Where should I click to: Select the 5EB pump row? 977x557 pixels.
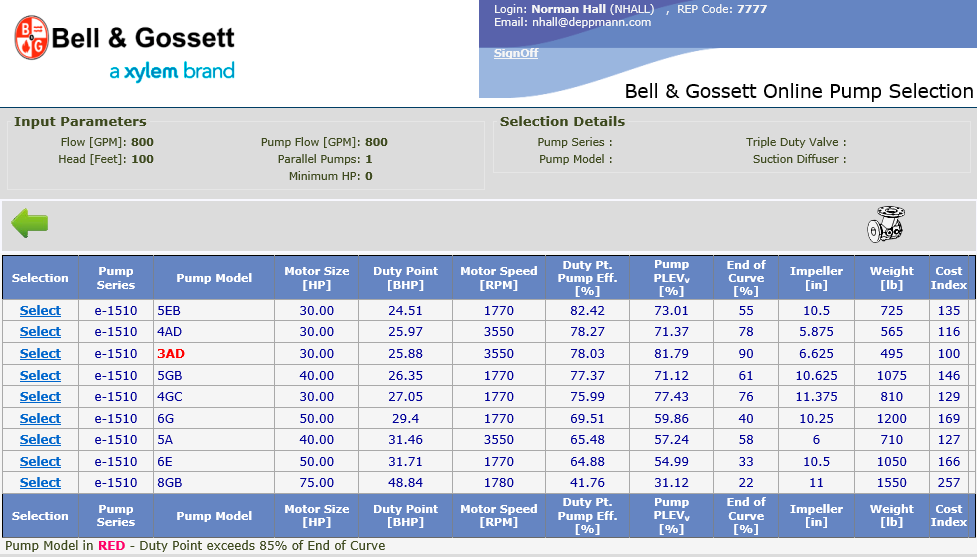40,310
